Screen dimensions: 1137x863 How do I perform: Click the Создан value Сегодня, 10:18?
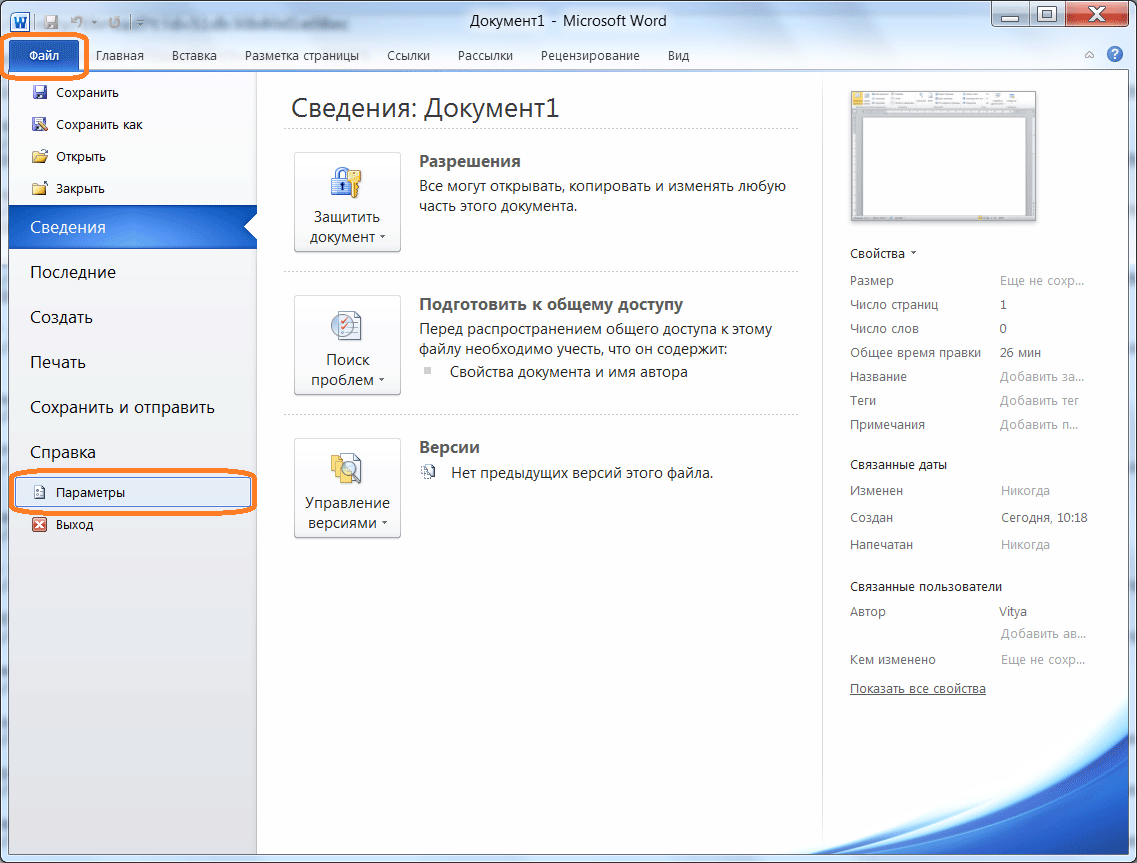pyautogui.click(x=1043, y=517)
